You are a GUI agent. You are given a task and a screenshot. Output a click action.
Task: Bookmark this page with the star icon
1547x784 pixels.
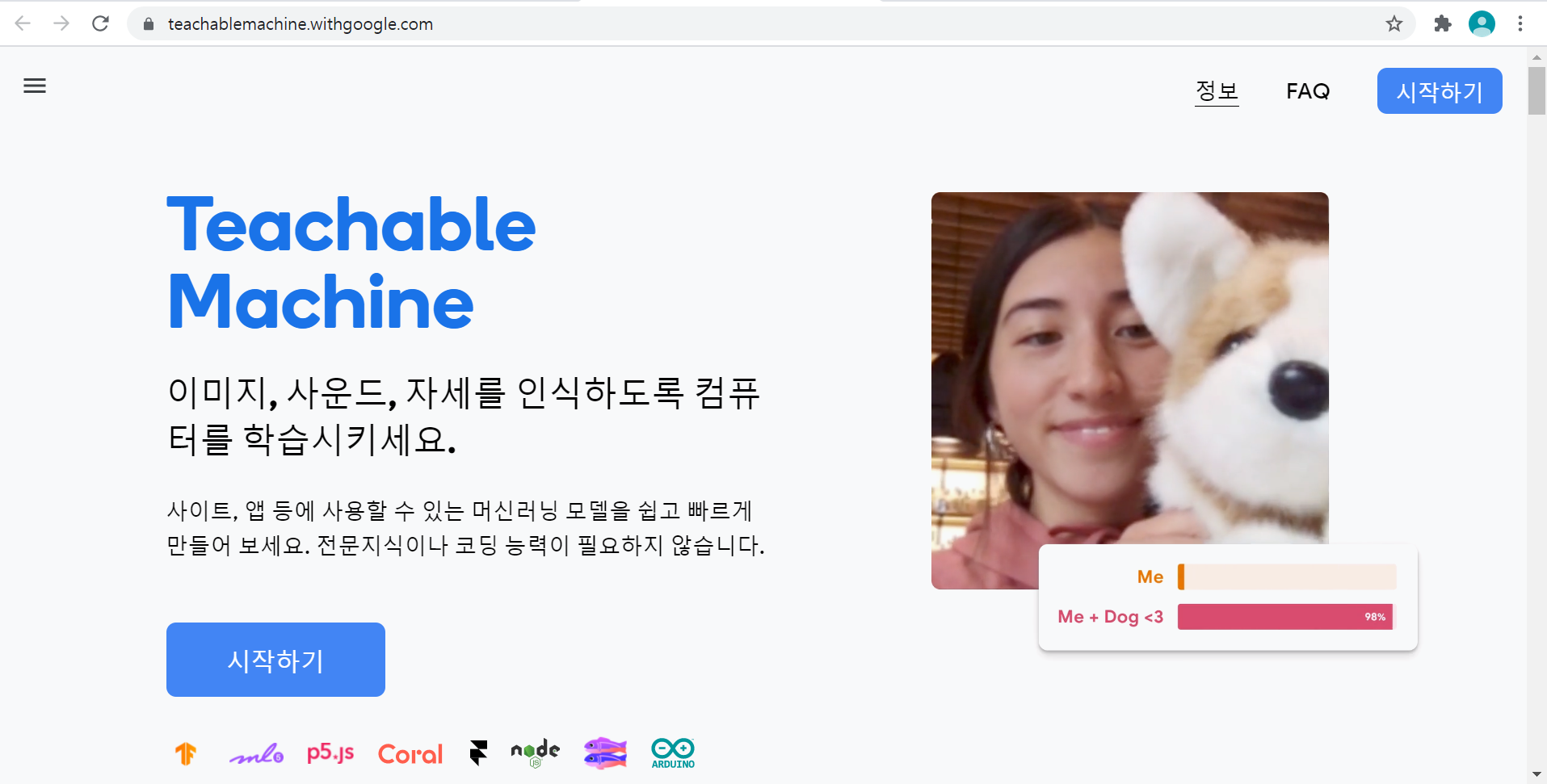(x=1394, y=24)
